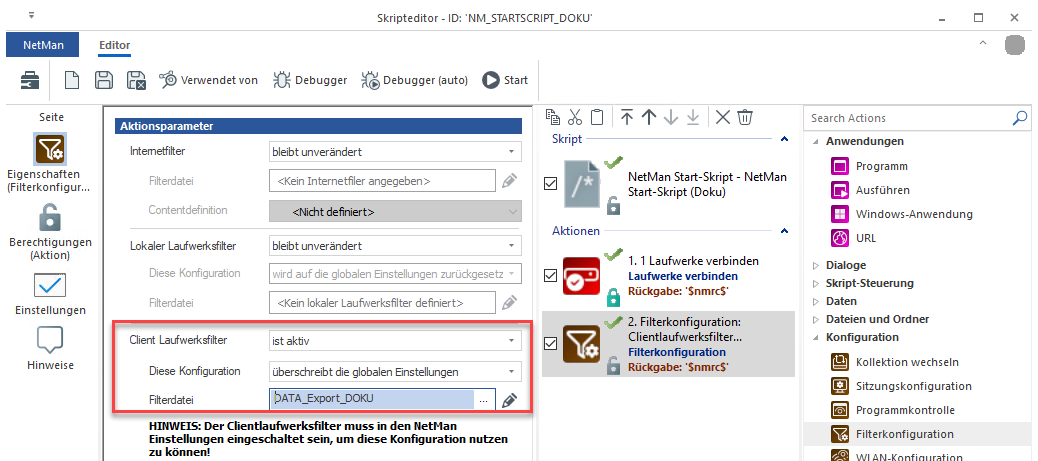Click the Start play button
The height and width of the screenshot is (461, 1038).
505,80
